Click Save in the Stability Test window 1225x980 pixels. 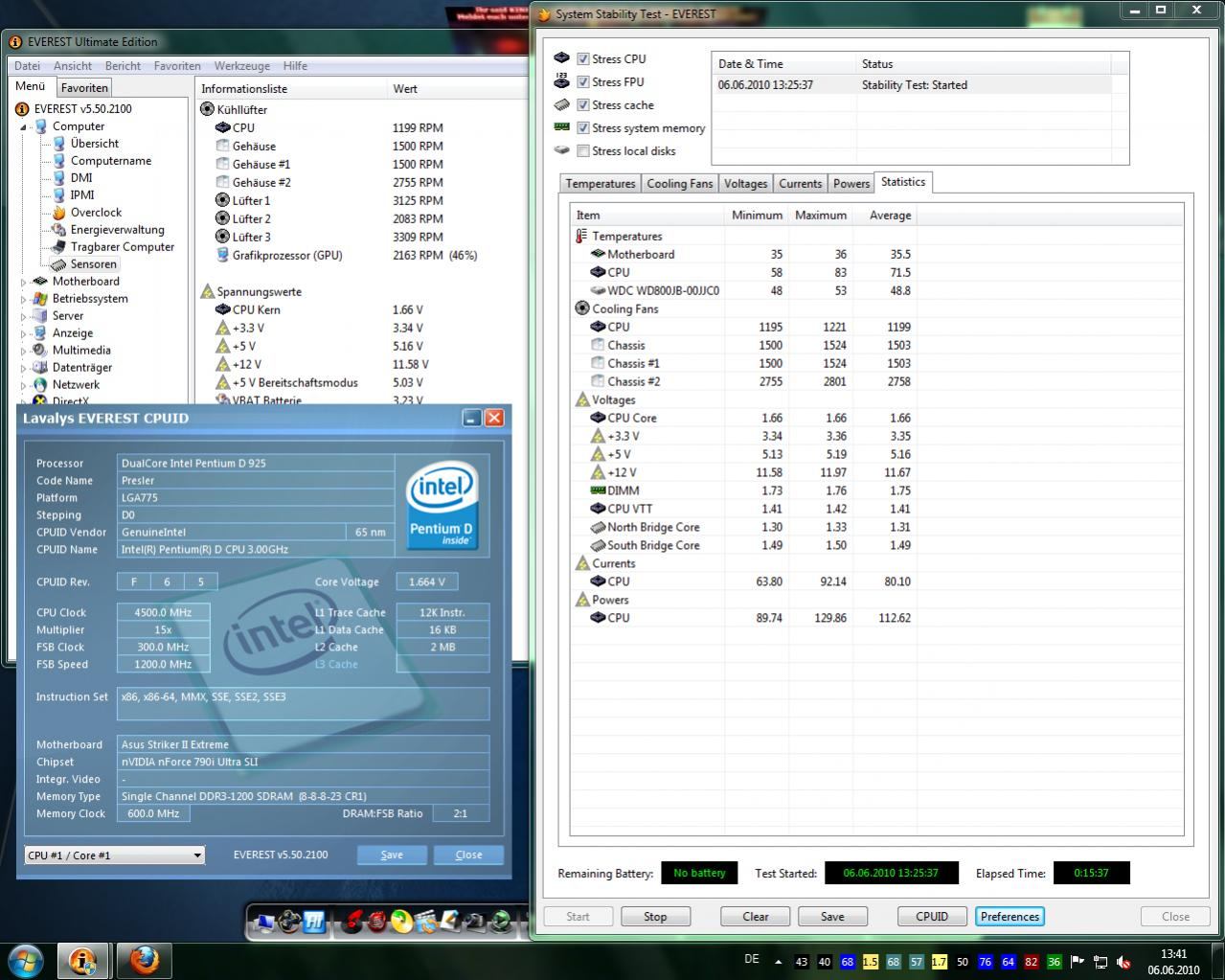832,917
